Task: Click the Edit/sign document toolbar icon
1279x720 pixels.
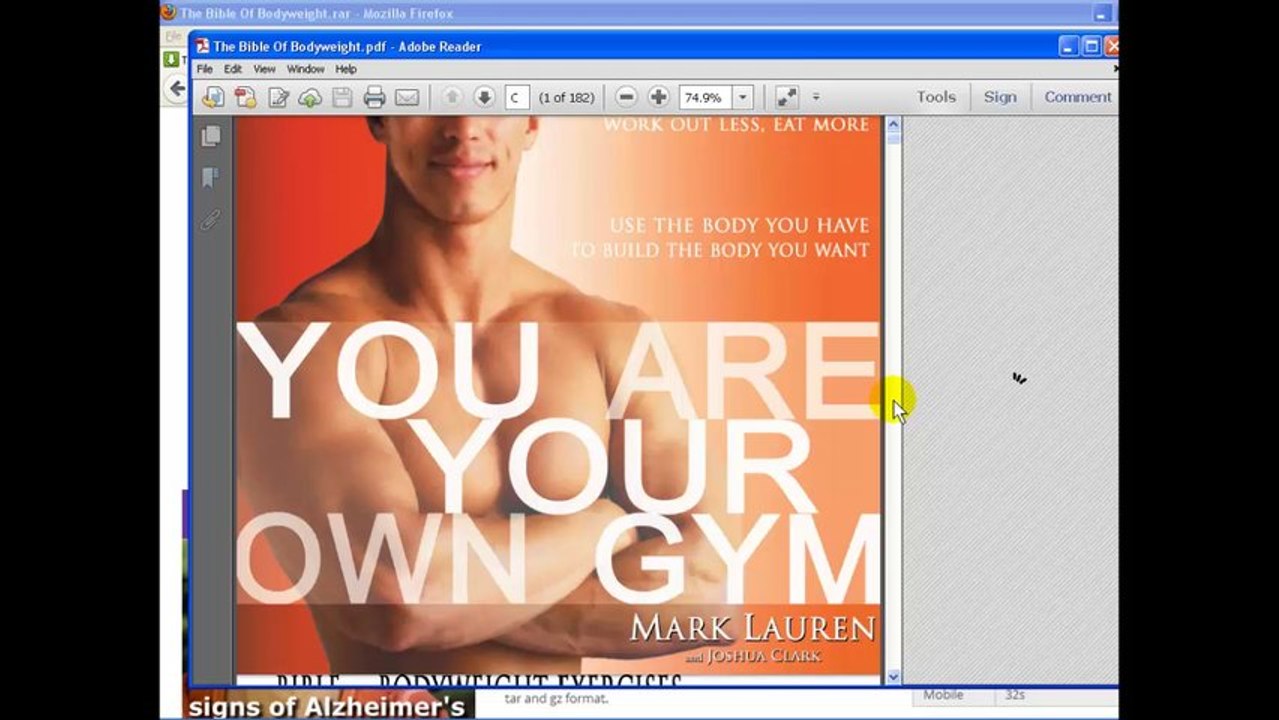Action: (x=278, y=97)
